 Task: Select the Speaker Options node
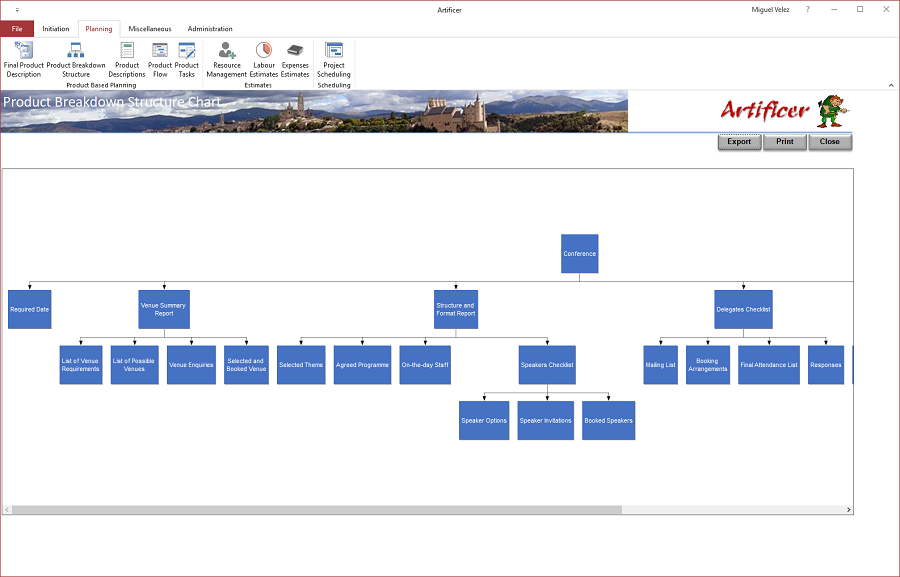click(x=484, y=421)
